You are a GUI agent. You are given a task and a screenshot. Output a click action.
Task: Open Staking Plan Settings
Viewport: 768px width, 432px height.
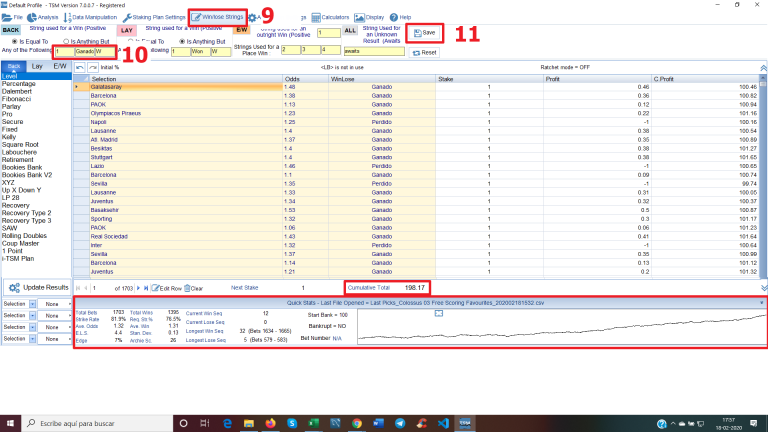(154, 17)
